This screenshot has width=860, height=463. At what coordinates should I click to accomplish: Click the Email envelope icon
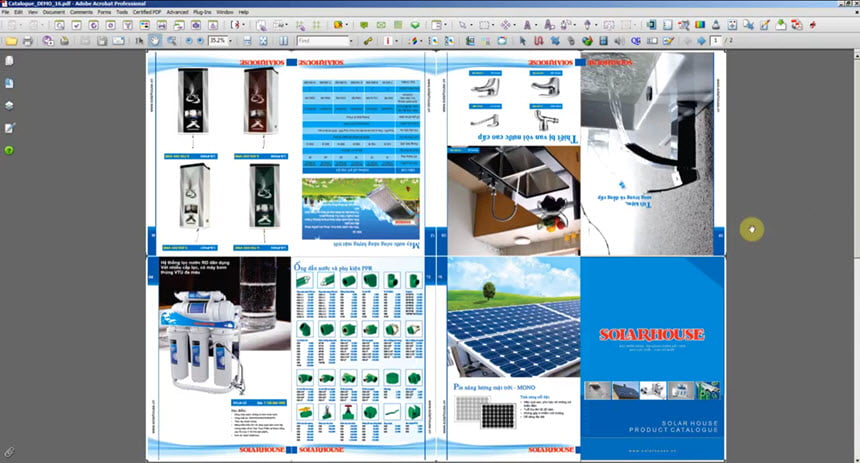(x=118, y=41)
